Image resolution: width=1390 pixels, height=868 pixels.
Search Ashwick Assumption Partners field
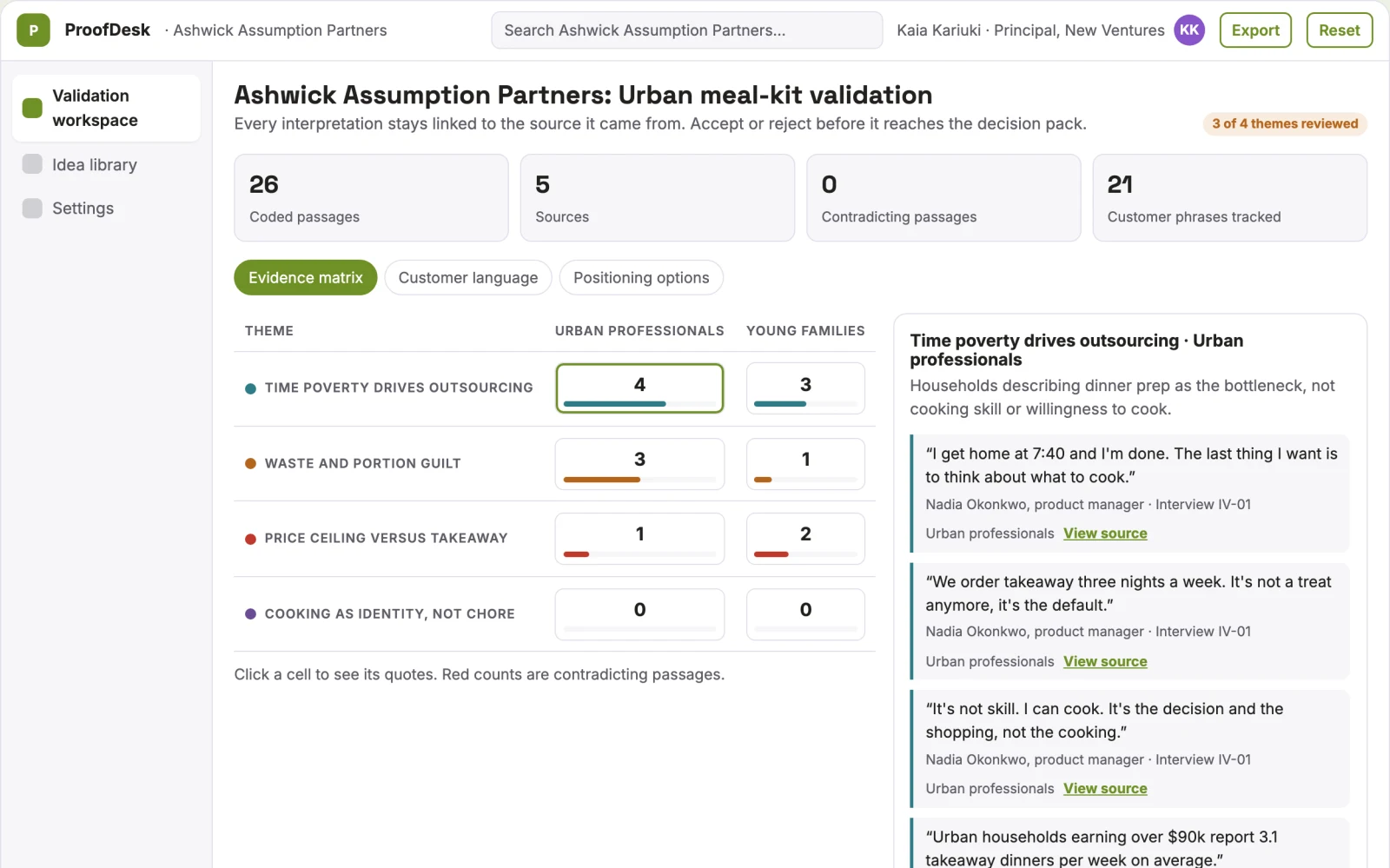(x=687, y=30)
